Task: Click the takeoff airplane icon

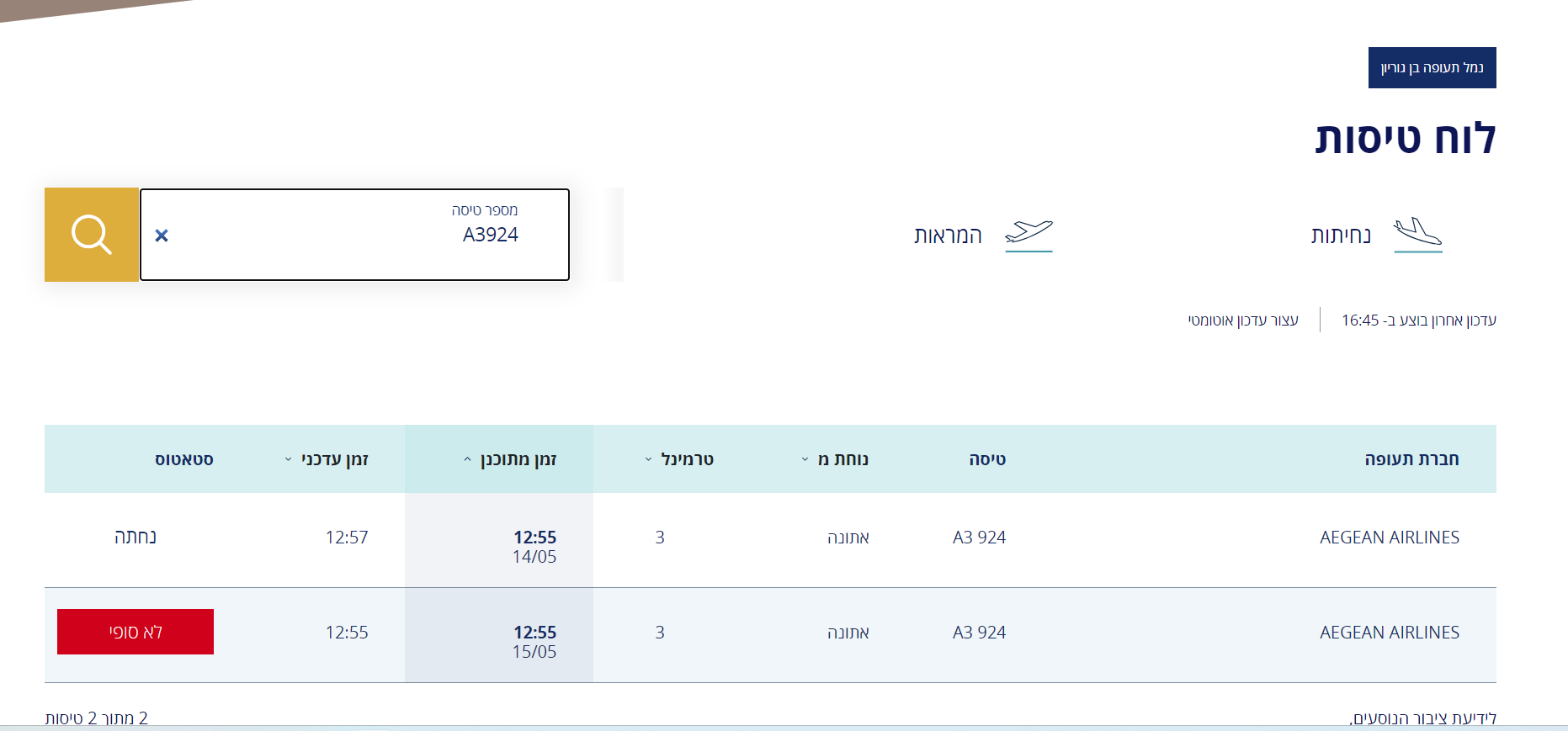Action: tap(1029, 233)
